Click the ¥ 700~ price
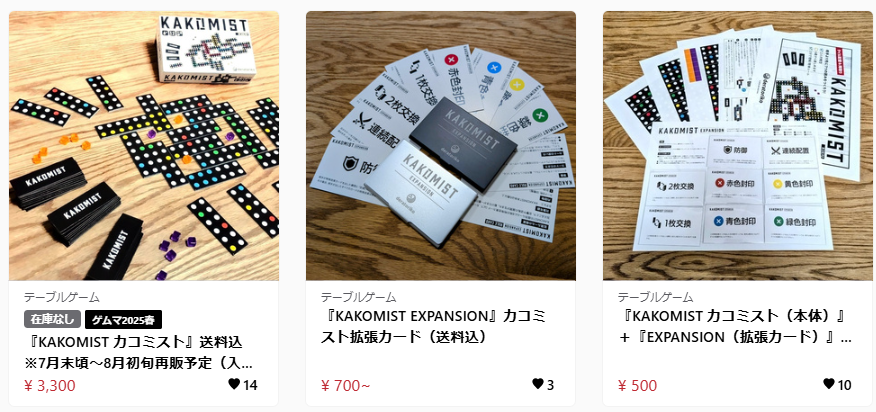 tap(345, 386)
